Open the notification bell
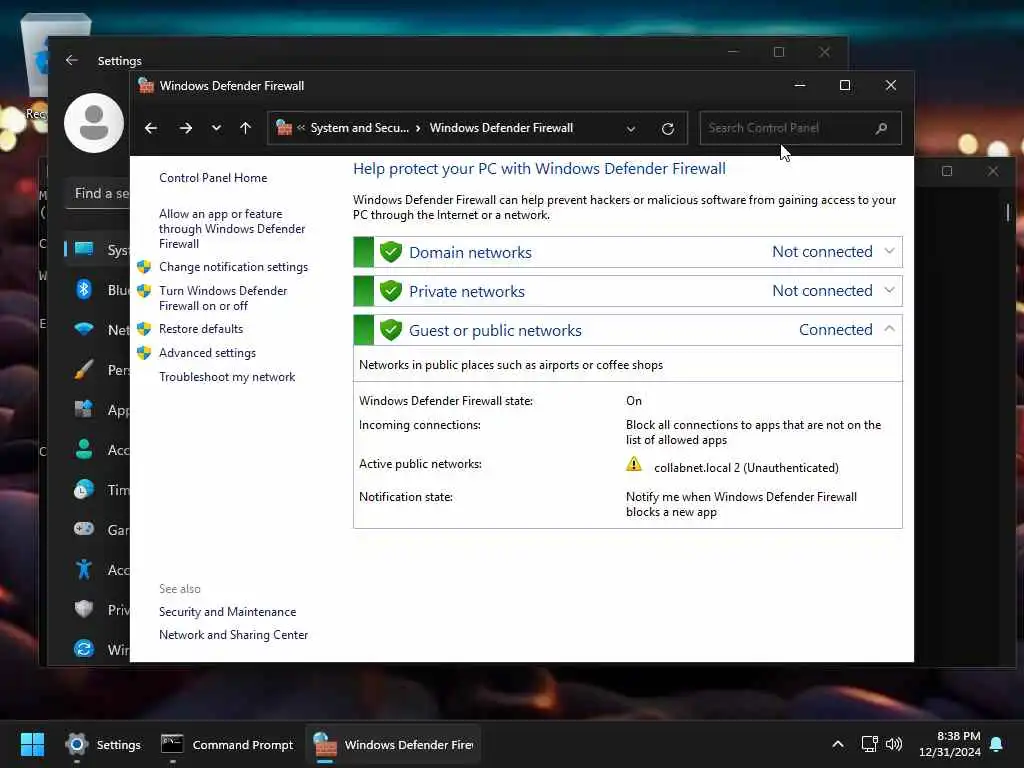This screenshot has height=768, width=1024. point(997,744)
